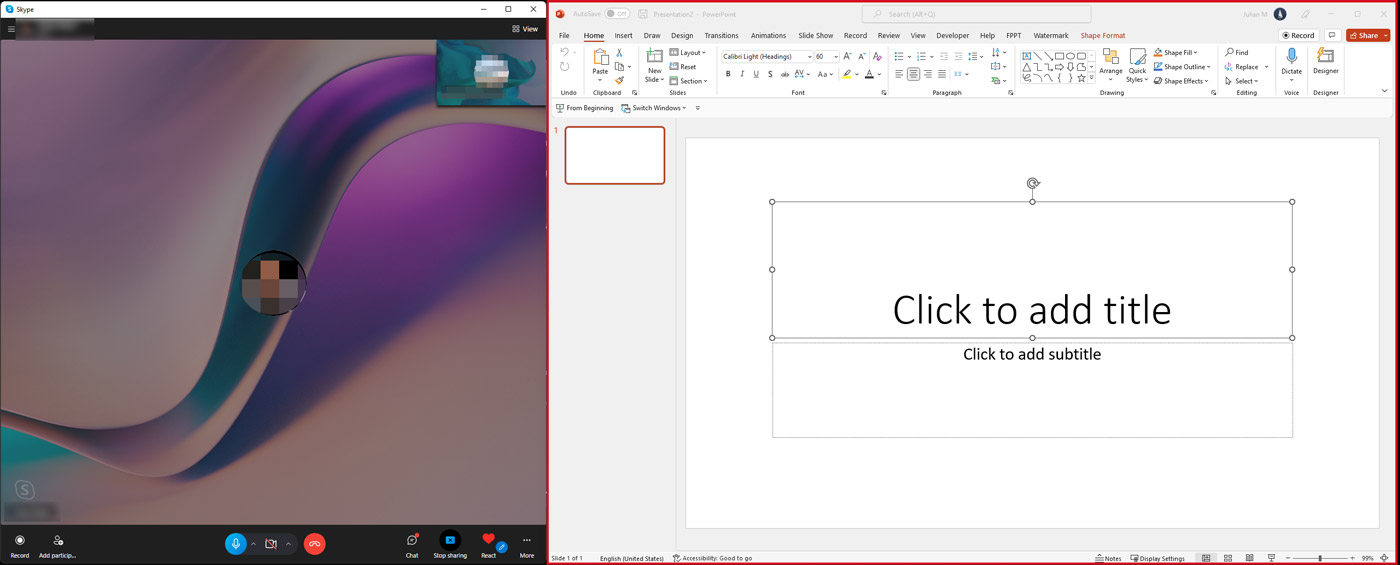
Task: Toggle the AutoSave switch in PowerPoint
Action: (617, 14)
